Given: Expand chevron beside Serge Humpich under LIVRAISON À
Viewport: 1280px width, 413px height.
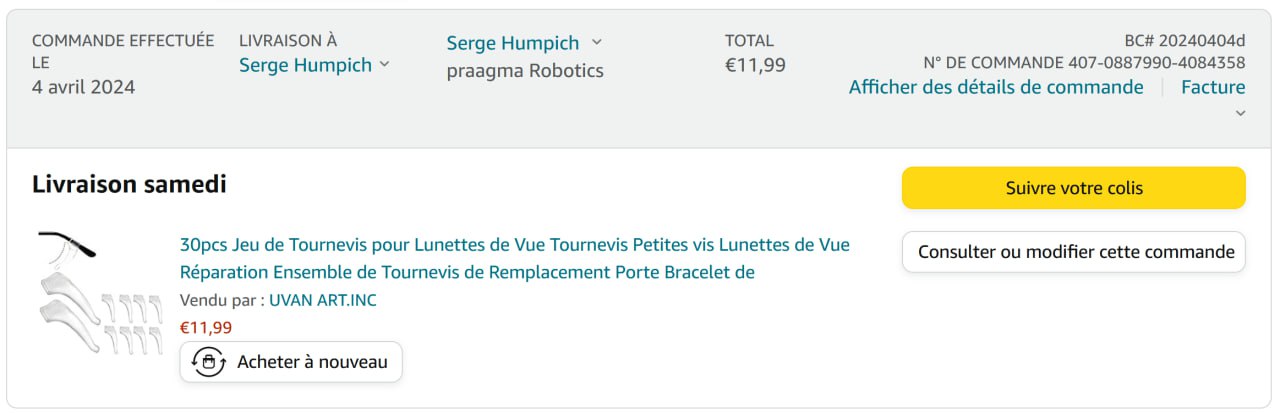Looking at the screenshot, I should click(383, 65).
